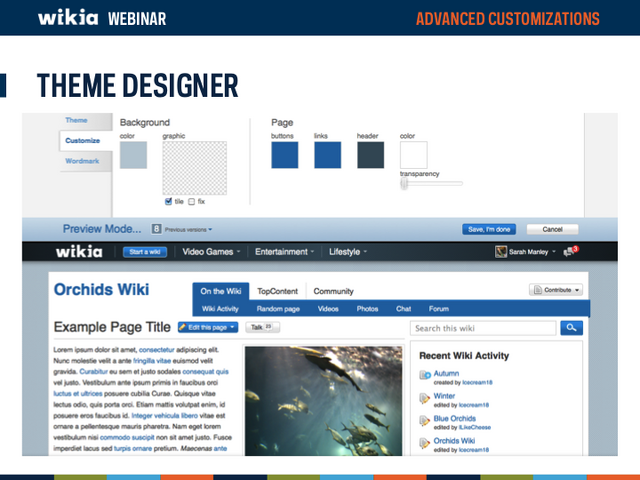Click the numbered Previous versions icon
640x480 pixels.
pos(156,229)
